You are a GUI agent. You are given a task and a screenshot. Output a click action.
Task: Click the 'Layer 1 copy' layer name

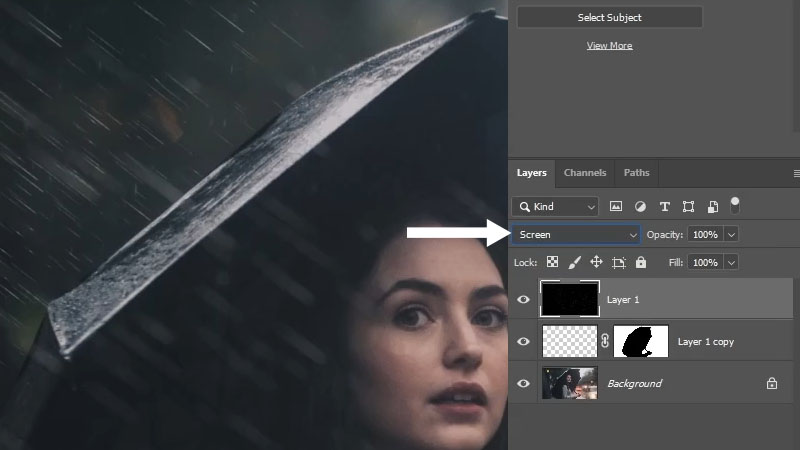point(706,342)
